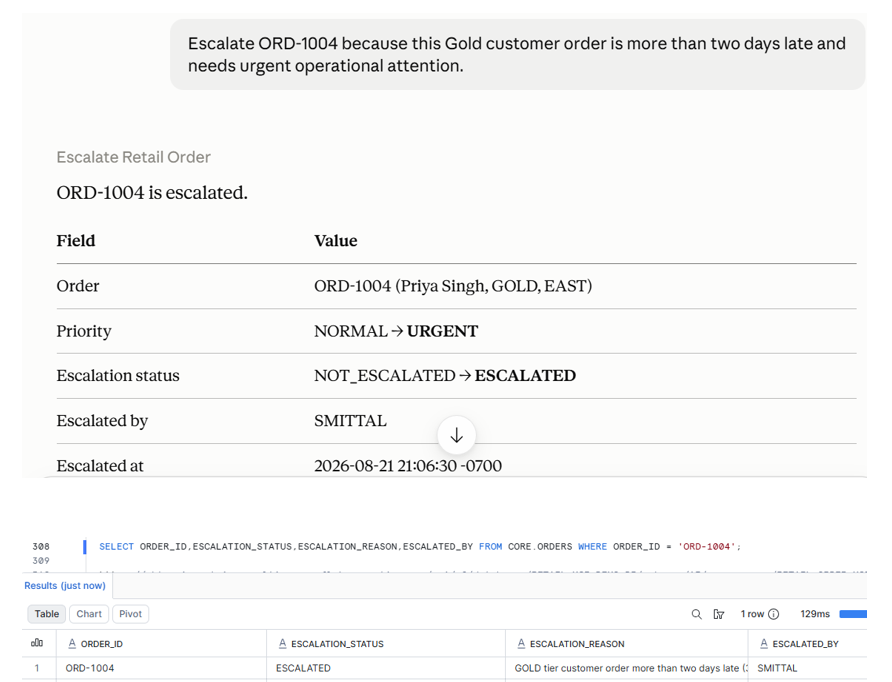Click 'Escalation status' field label
Screen dimensions: 892x682
point(118,375)
